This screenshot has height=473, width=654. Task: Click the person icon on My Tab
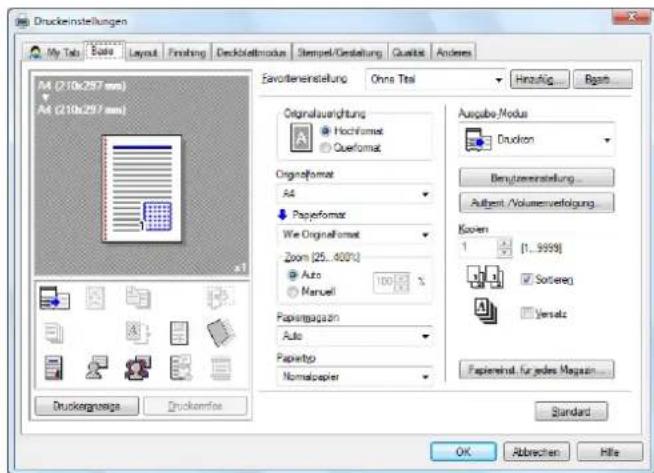click(36, 53)
